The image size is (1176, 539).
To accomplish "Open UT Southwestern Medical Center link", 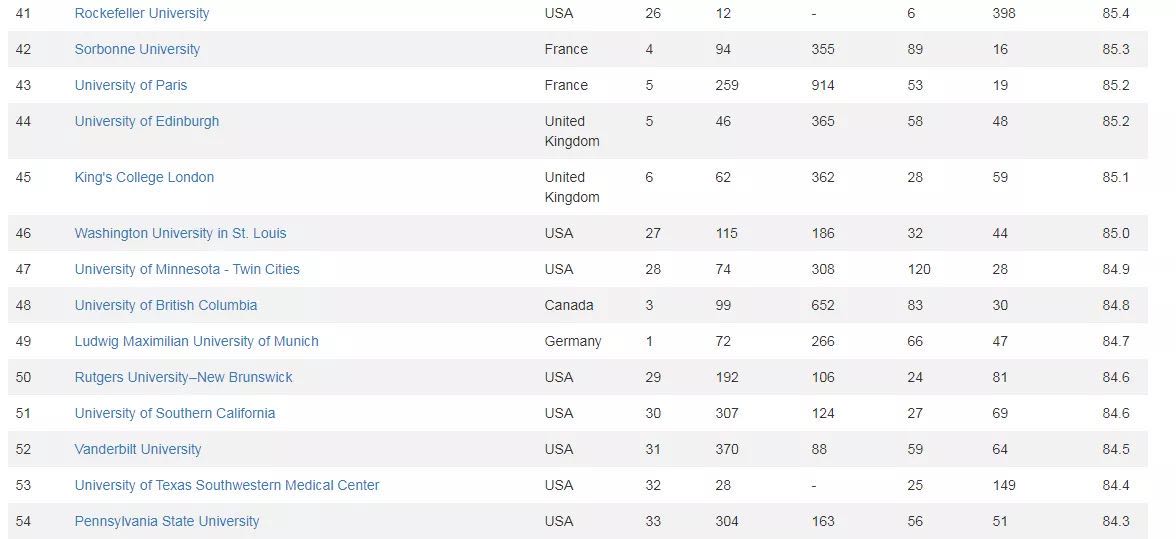I will 227,485.
